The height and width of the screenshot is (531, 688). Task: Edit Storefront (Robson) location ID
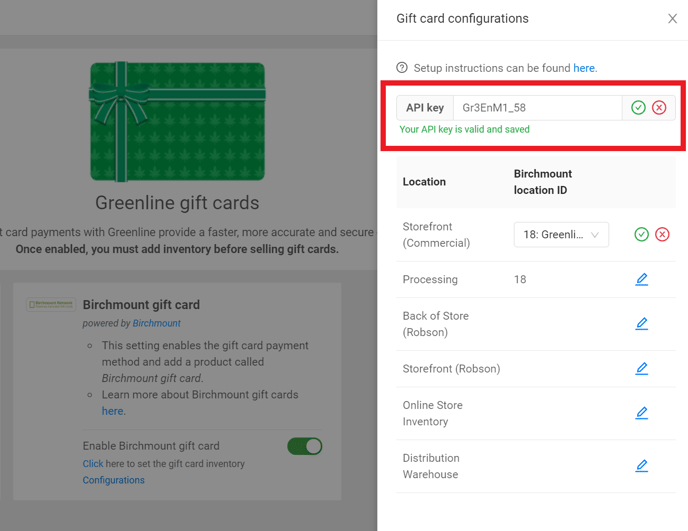coord(642,369)
